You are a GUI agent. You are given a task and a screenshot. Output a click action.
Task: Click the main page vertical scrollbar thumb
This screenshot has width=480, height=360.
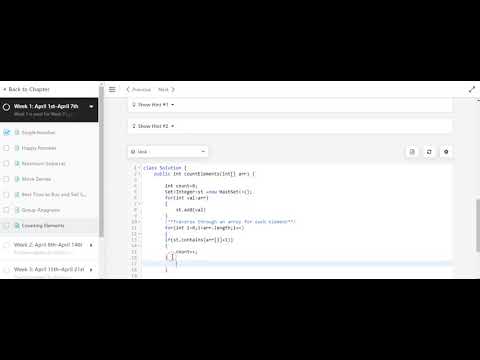[x=478, y=226]
